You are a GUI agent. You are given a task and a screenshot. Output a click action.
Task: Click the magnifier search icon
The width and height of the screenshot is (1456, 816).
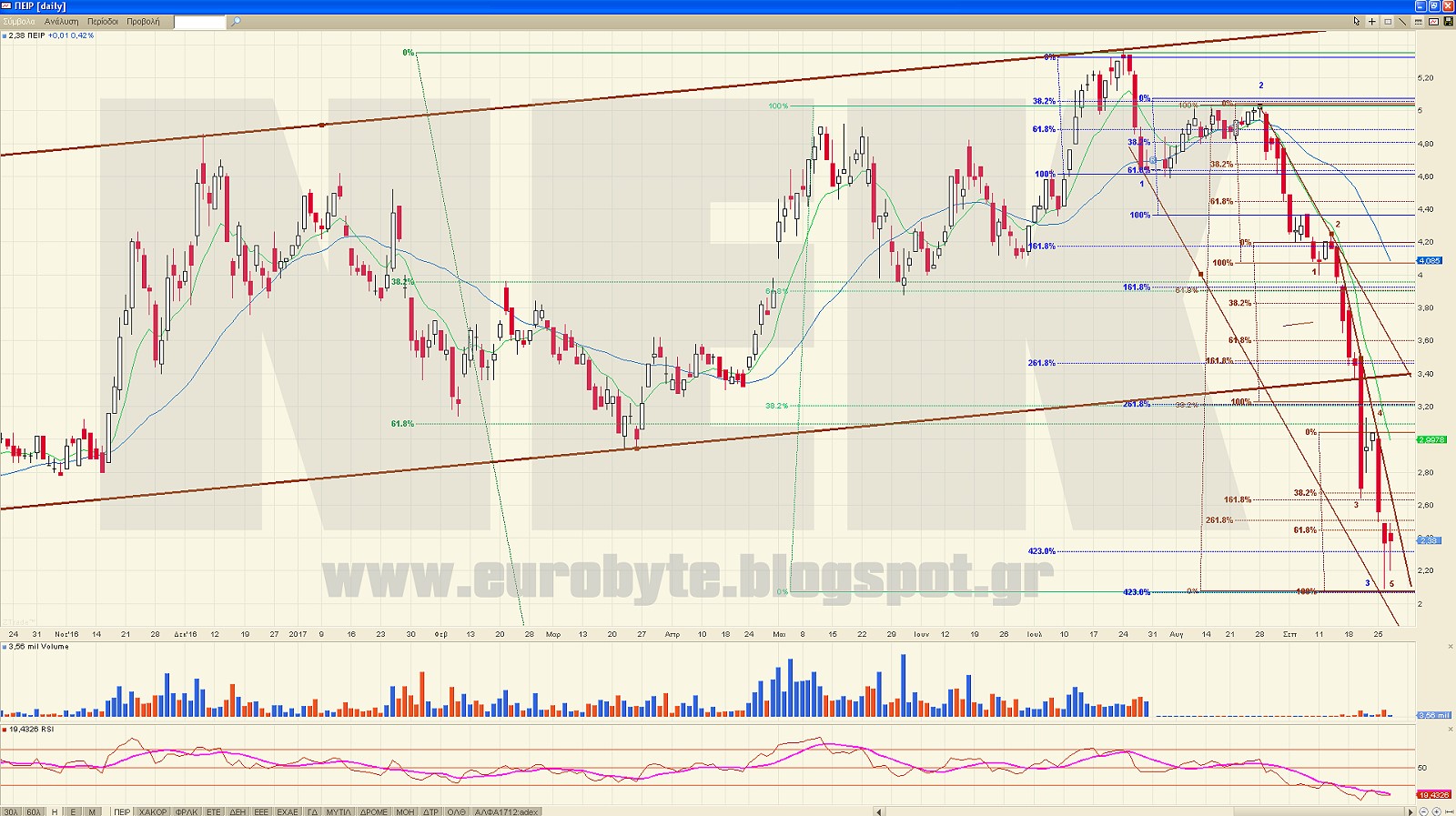pos(236,22)
